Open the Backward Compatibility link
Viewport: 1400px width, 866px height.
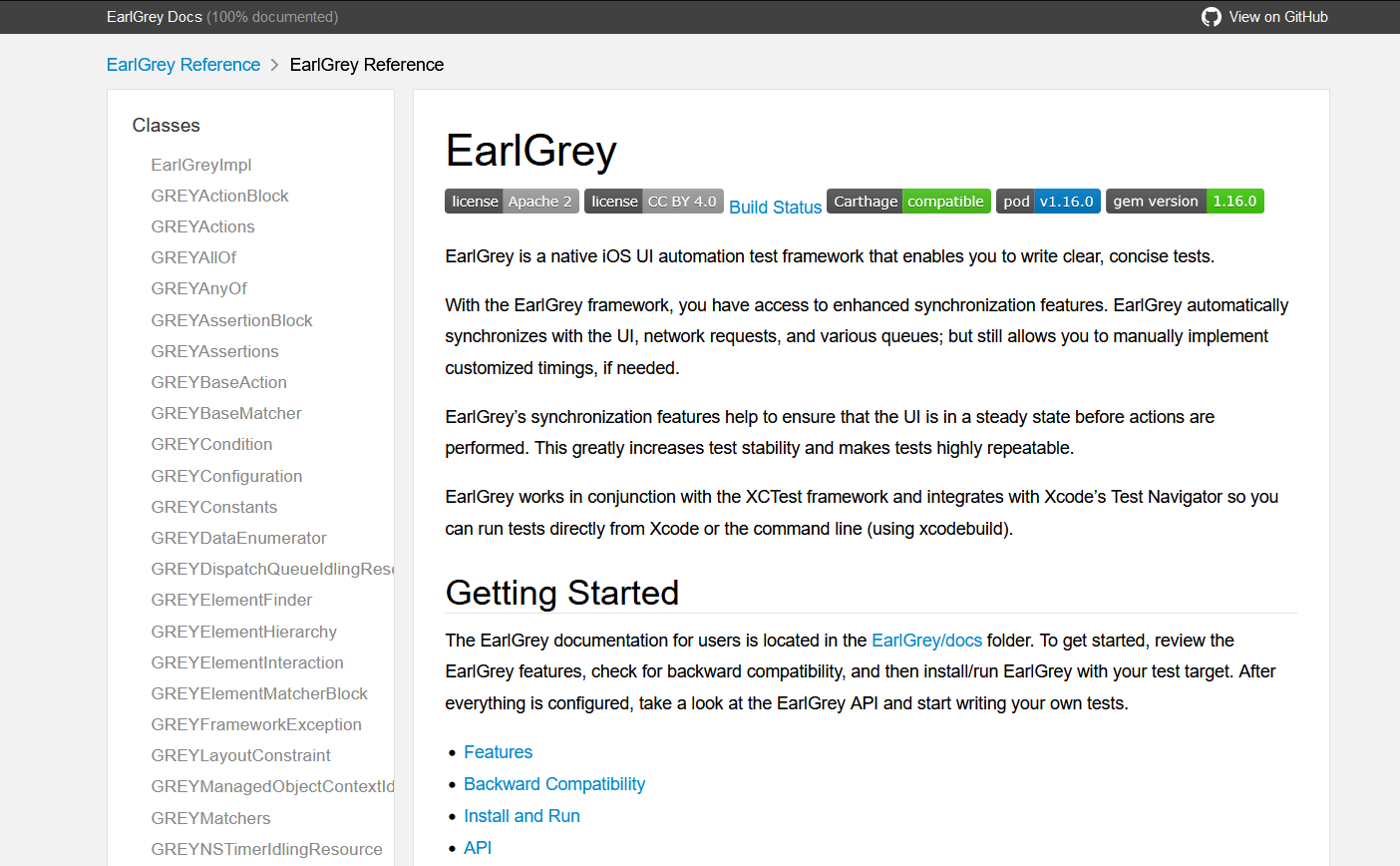[554, 783]
